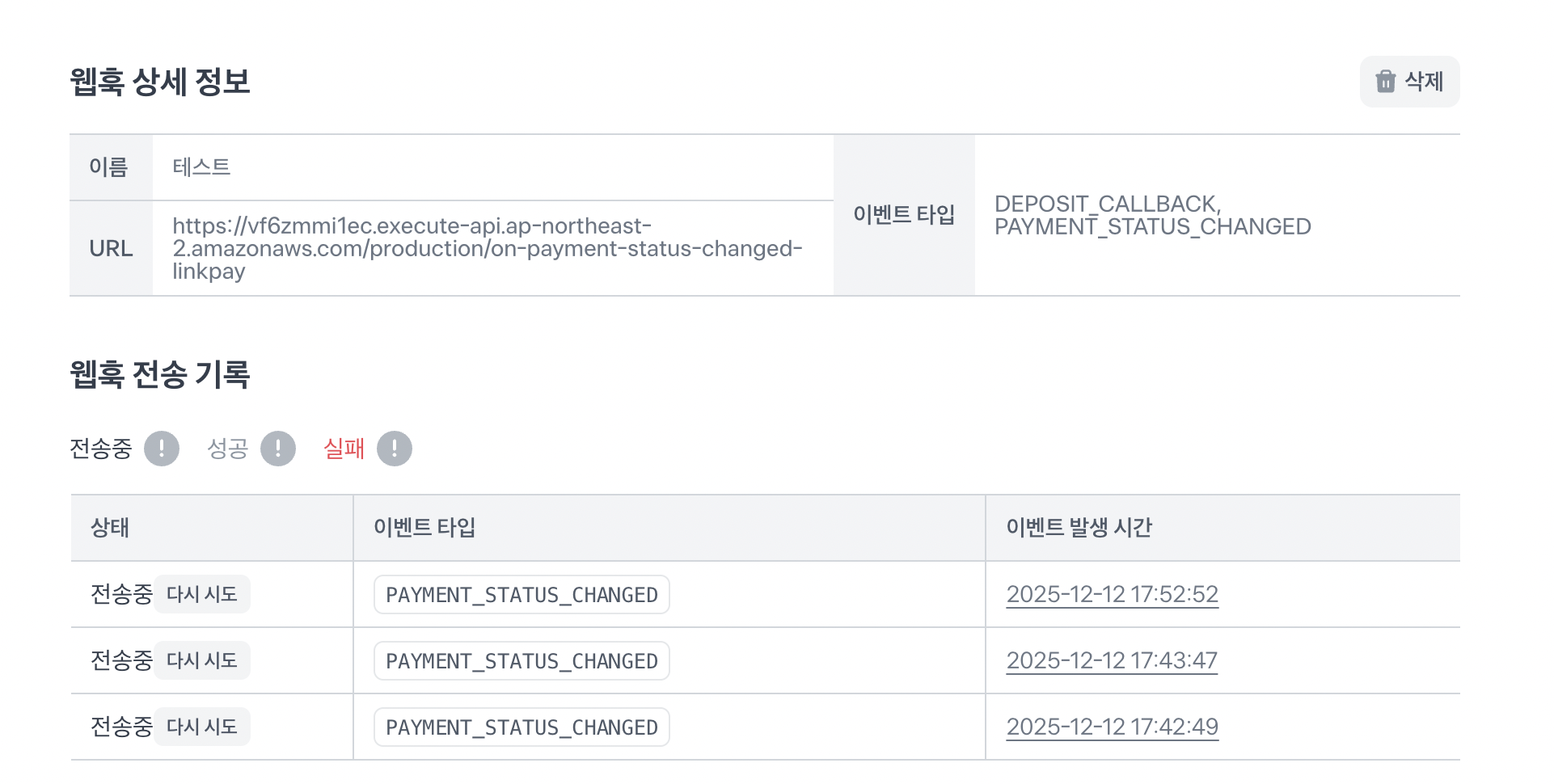
Task: Open the 2025-12-12 17:43:47 timestamp link
Action: coord(1112,661)
